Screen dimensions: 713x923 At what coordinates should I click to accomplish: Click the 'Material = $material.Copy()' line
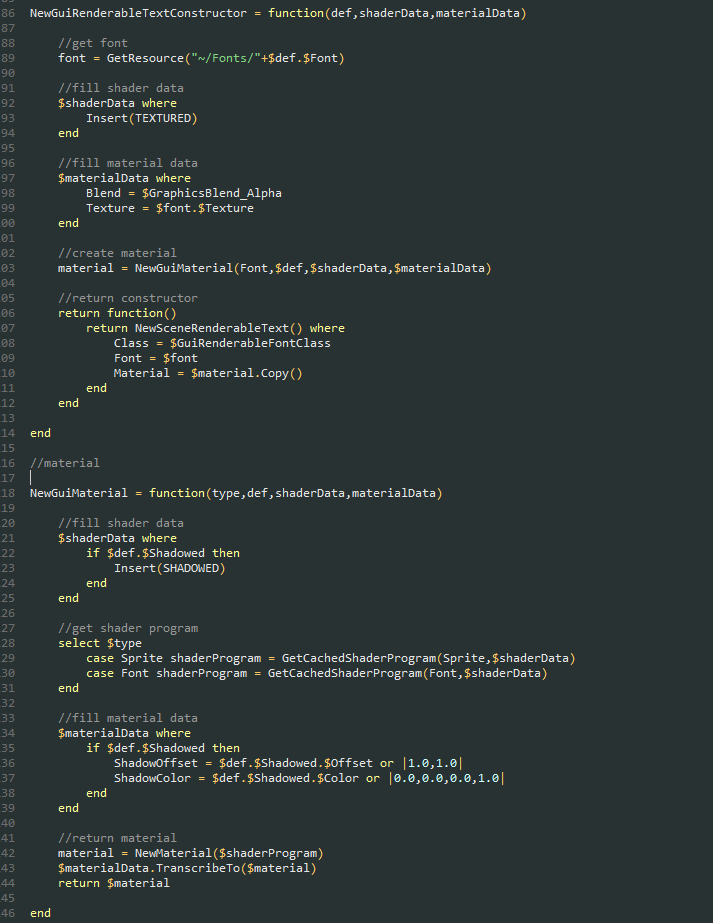(208, 373)
